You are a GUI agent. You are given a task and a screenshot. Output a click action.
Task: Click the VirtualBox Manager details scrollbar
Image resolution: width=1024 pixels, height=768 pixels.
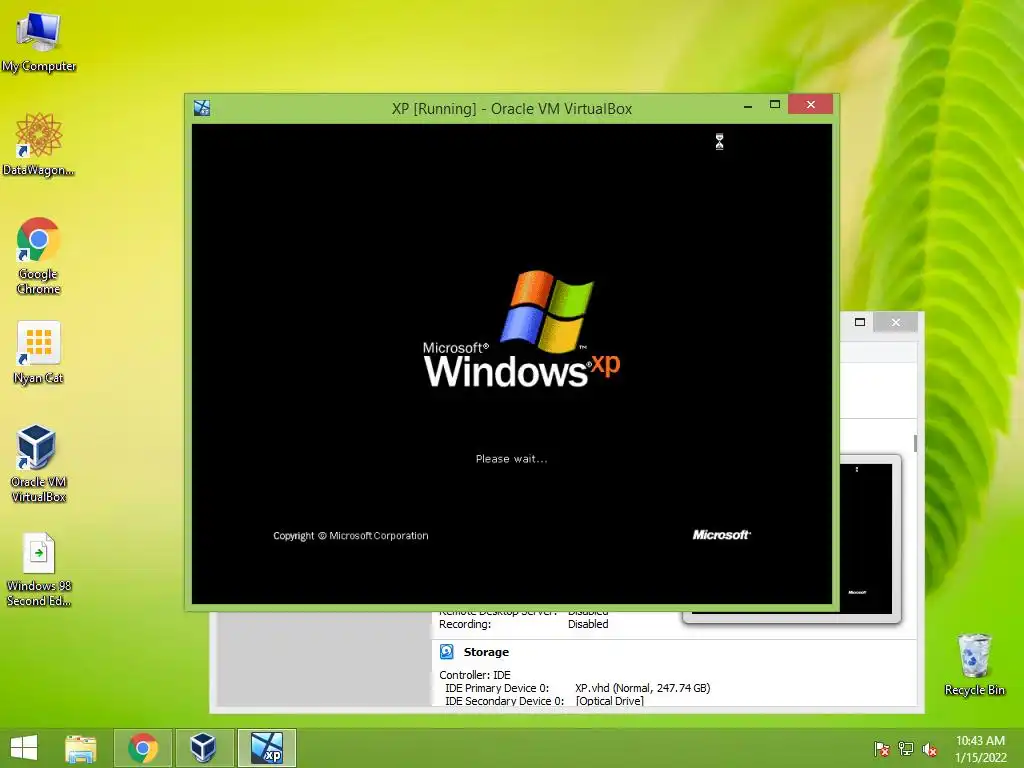click(915, 443)
